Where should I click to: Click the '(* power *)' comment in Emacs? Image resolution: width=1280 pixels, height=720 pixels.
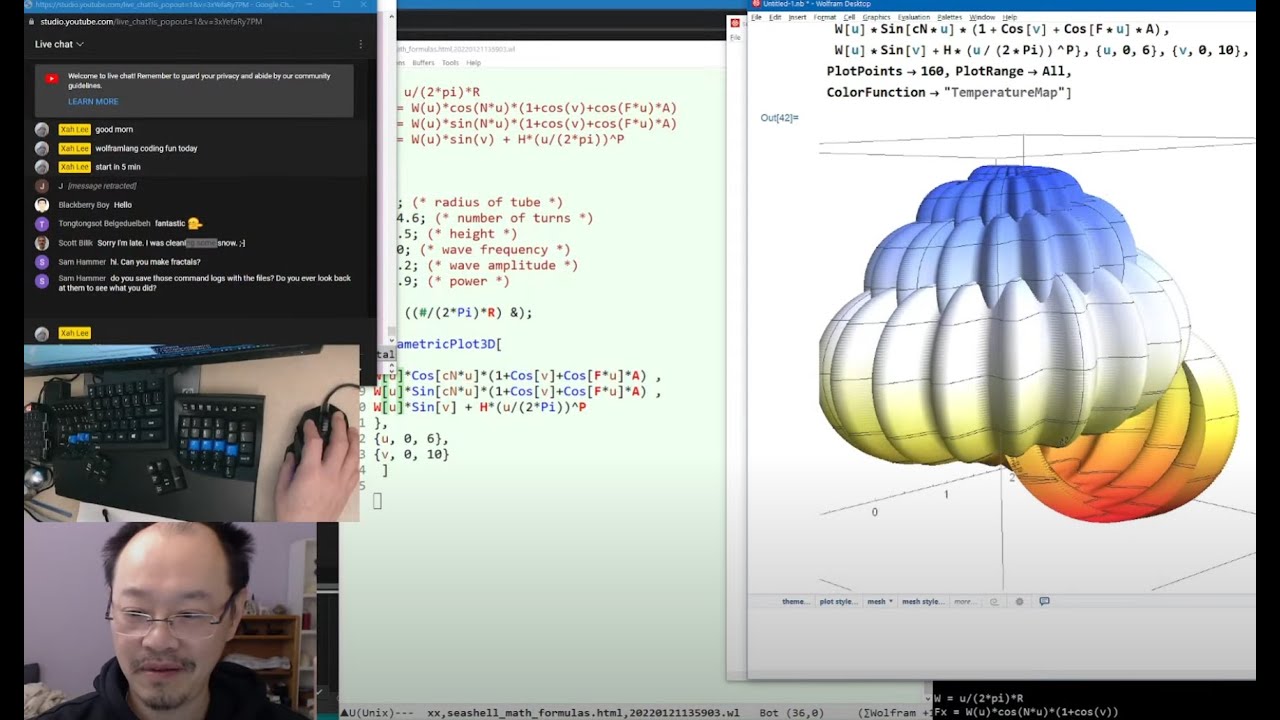[x=467, y=282]
